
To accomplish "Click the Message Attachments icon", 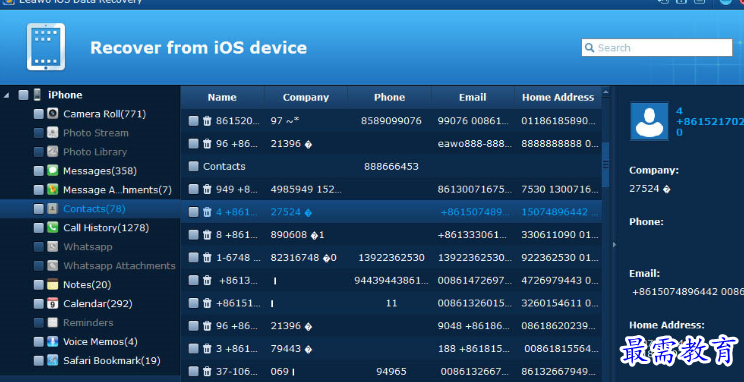I will (52, 190).
